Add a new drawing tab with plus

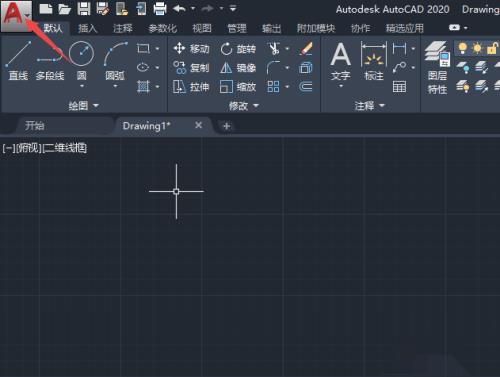coord(227,126)
